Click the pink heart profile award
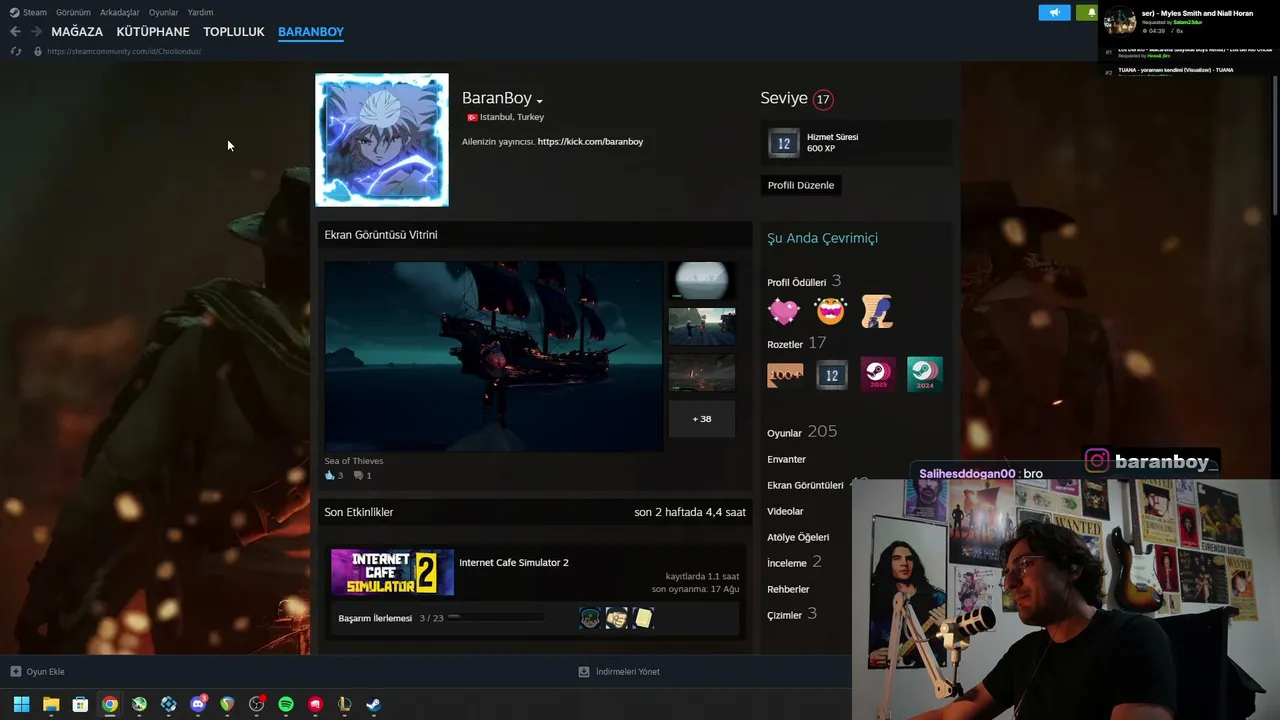The width and height of the screenshot is (1280, 720). (x=784, y=312)
